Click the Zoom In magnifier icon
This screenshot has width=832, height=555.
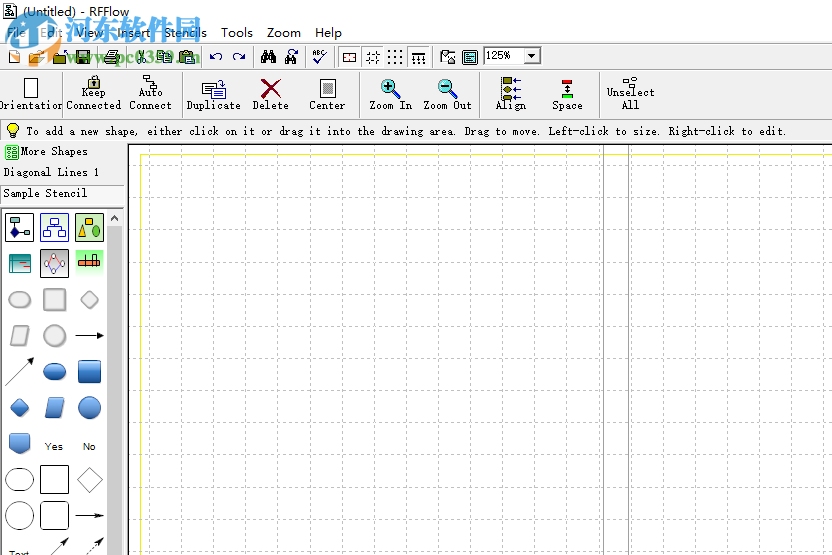pos(390,90)
